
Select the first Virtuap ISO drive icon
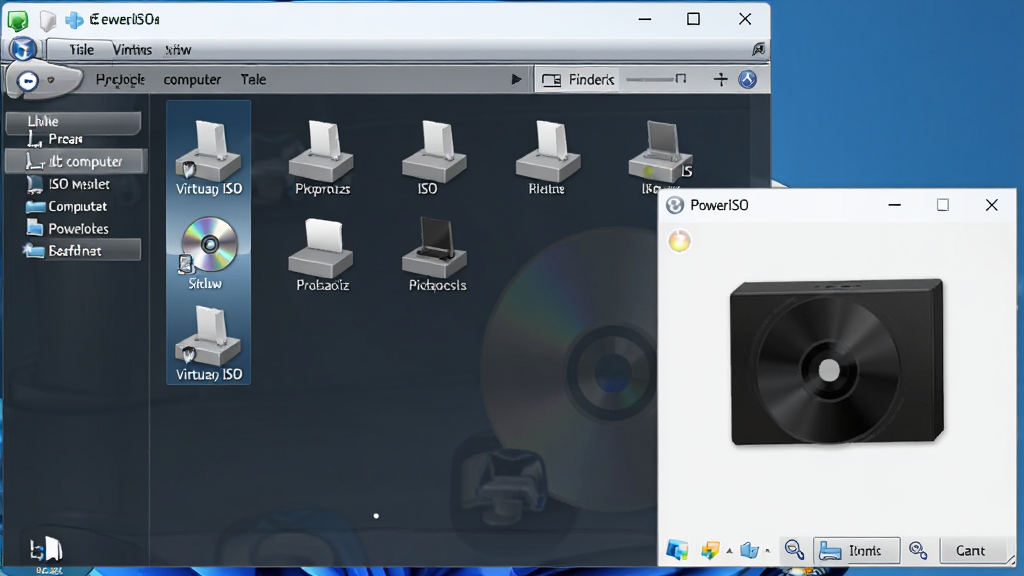tap(208, 157)
